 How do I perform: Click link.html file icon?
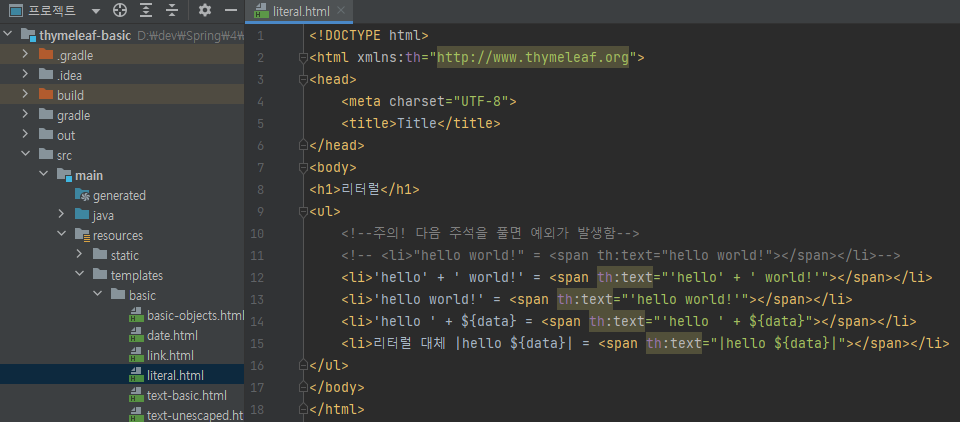pyautogui.click(x=136, y=356)
